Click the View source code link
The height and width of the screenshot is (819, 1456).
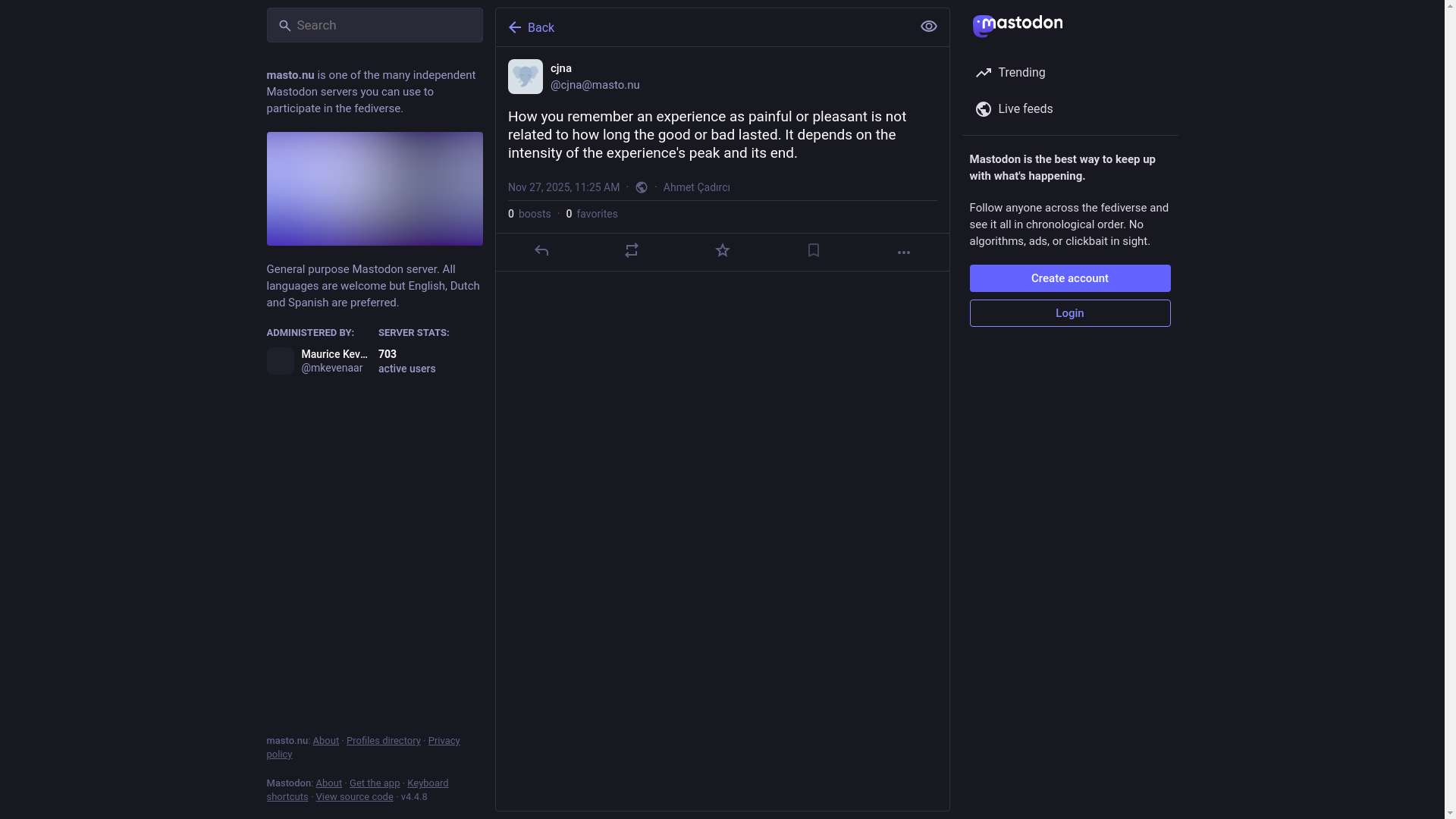pos(355,797)
